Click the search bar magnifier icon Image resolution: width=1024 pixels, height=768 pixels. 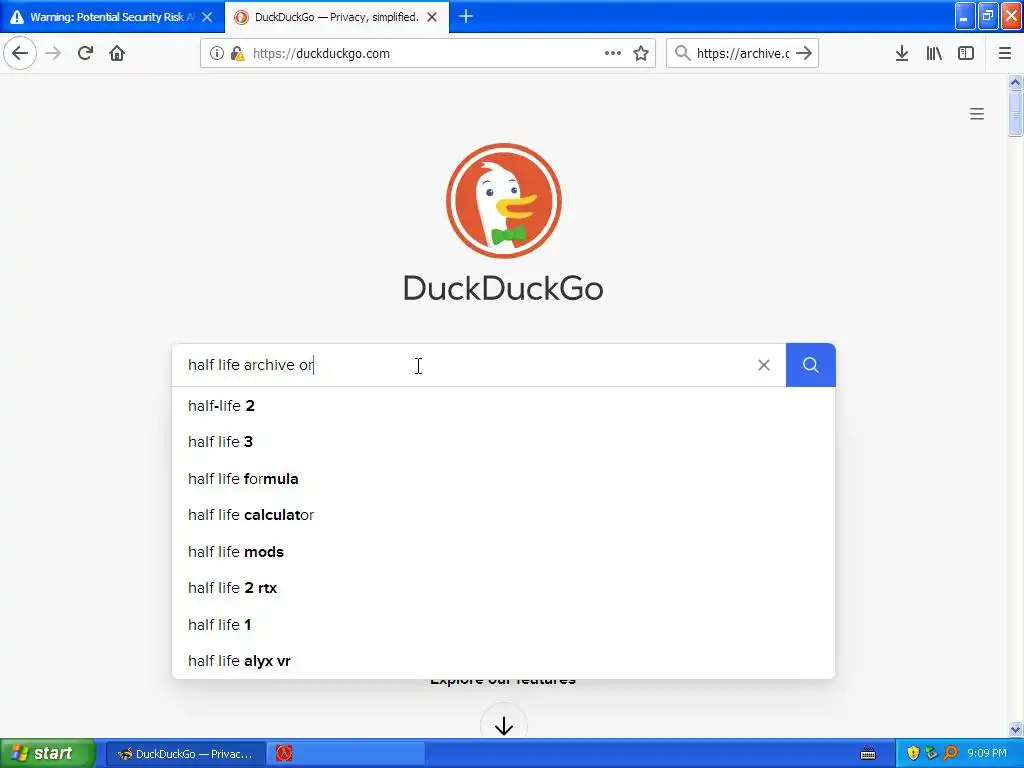(x=682, y=53)
